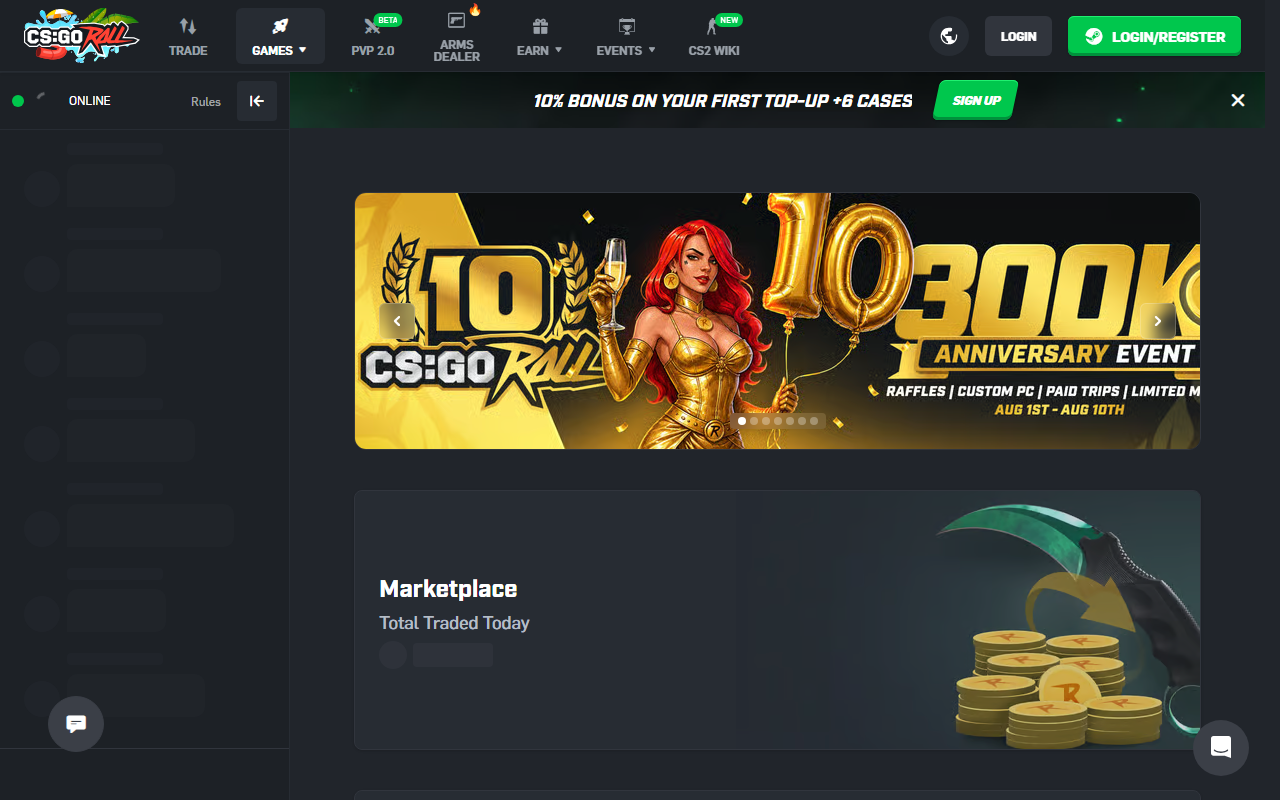Expand the Earn dropdown
The height and width of the screenshot is (800, 1280).
(540, 36)
